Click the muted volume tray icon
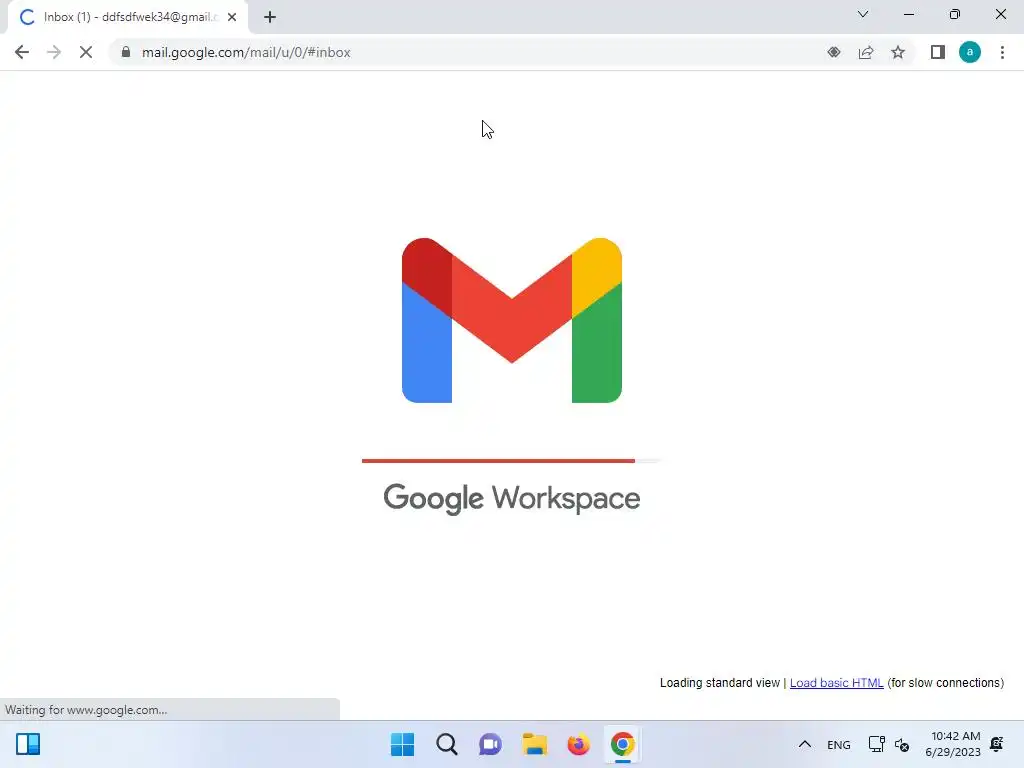Viewport: 1024px width, 768px height. pyautogui.click(x=902, y=744)
